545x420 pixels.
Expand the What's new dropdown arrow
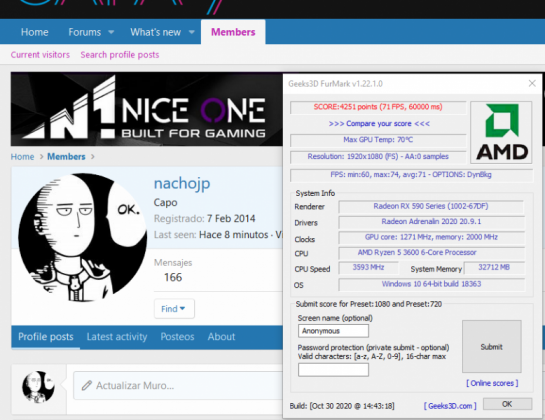click(x=192, y=32)
